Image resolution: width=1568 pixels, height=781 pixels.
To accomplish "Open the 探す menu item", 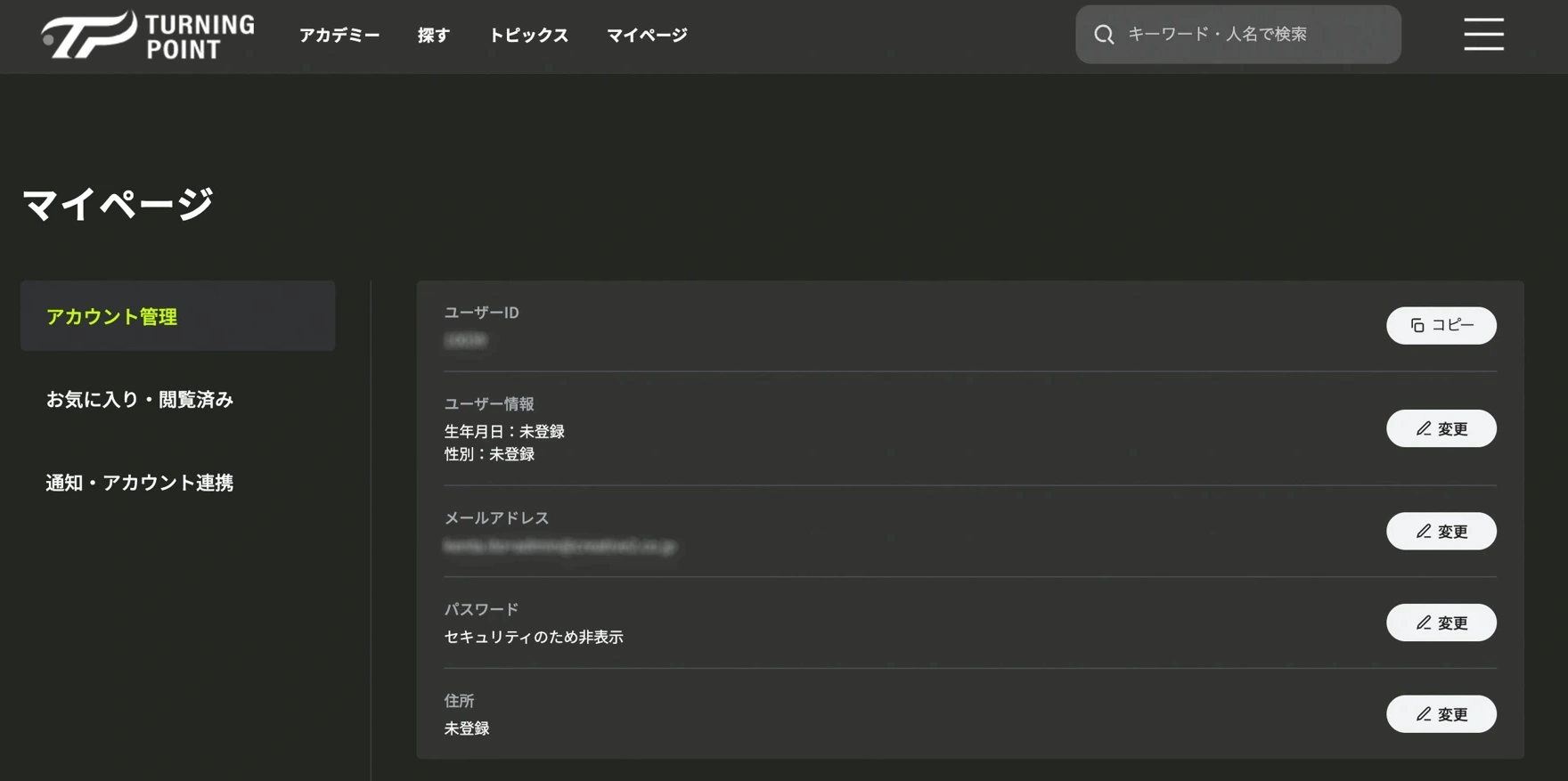I will tap(434, 35).
